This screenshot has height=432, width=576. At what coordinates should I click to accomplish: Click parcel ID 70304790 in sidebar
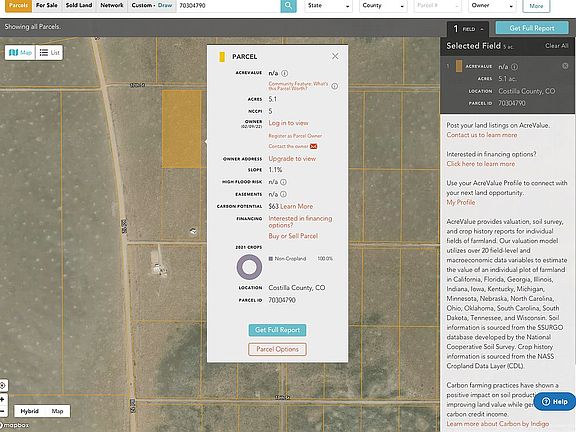512,103
